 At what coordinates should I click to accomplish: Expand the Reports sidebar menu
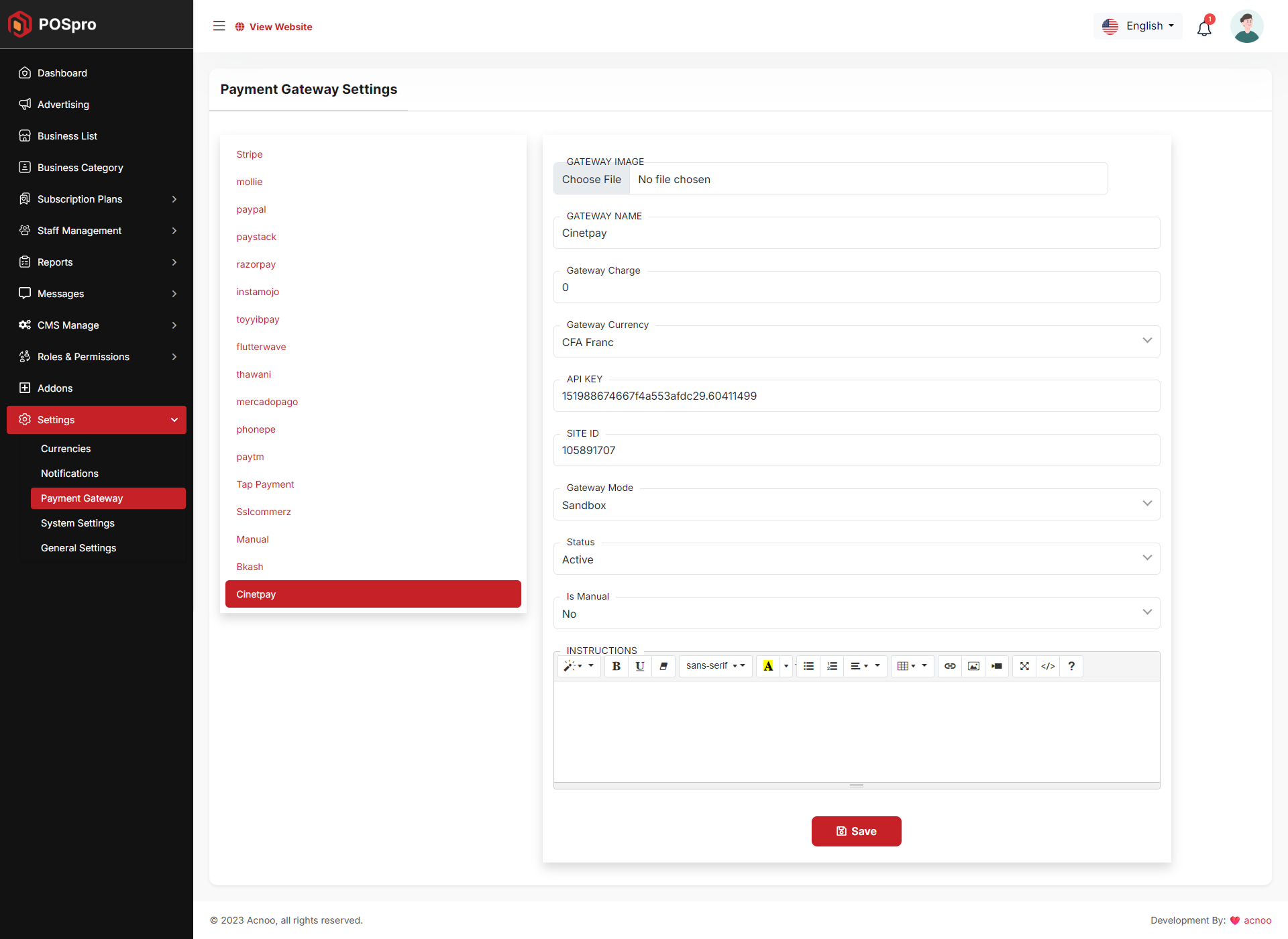[x=97, y=262]
